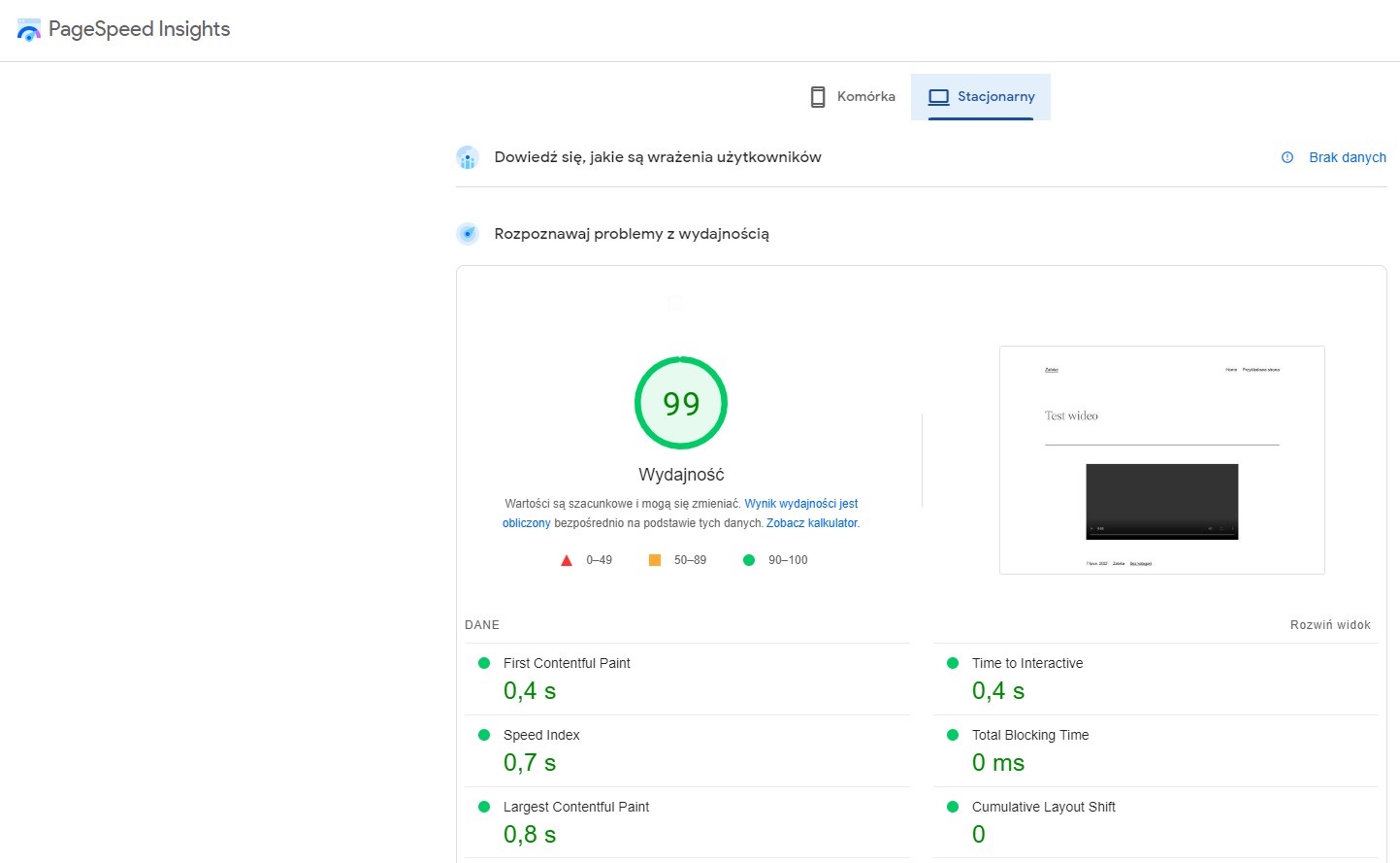Click the 0,8 s Largest Contentful Paint value

530,835
